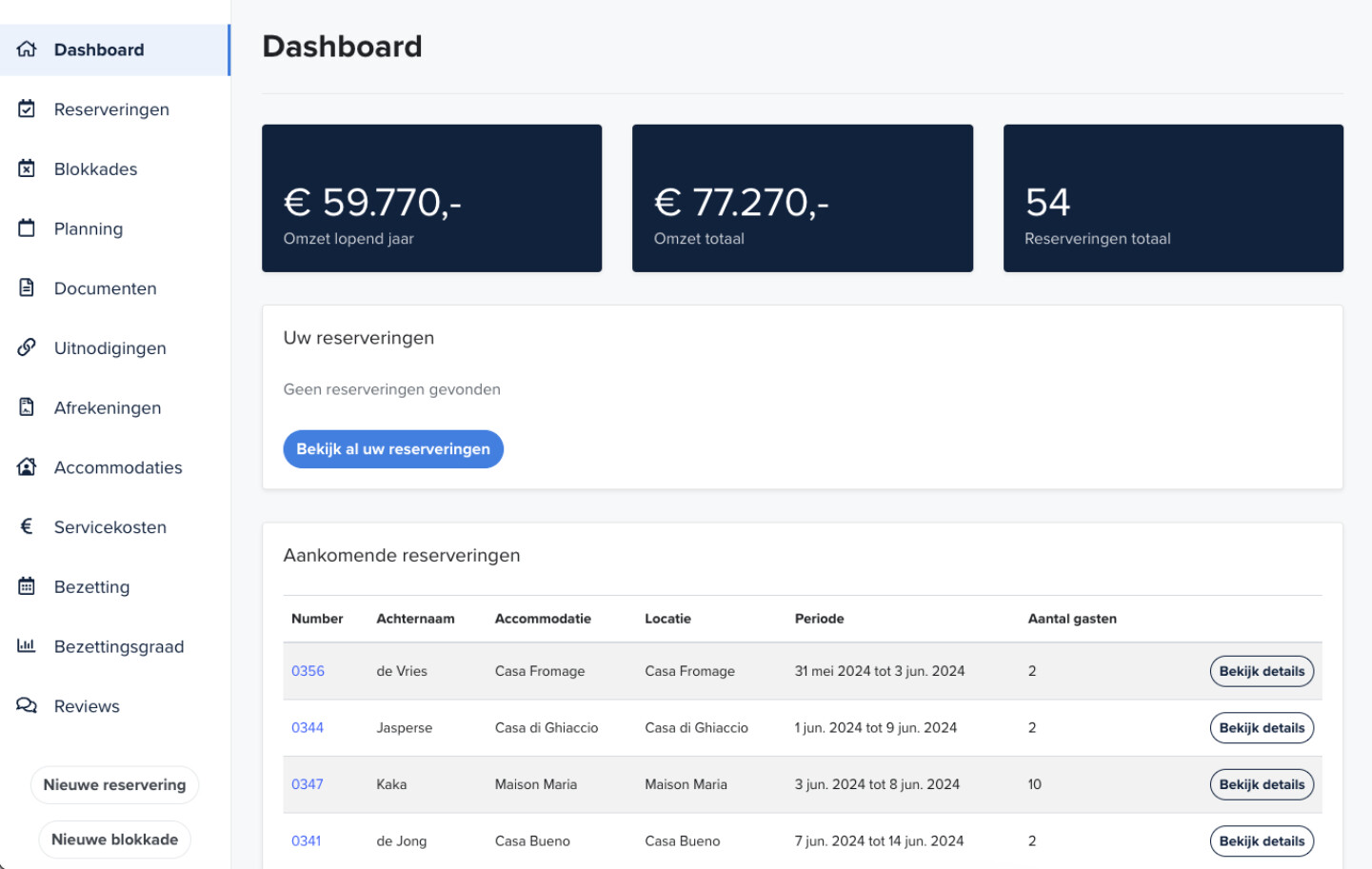This screenshot has height=869, width=1372.
Task: Click the Uitnodigingen link icon
Action: click(27, 347)
